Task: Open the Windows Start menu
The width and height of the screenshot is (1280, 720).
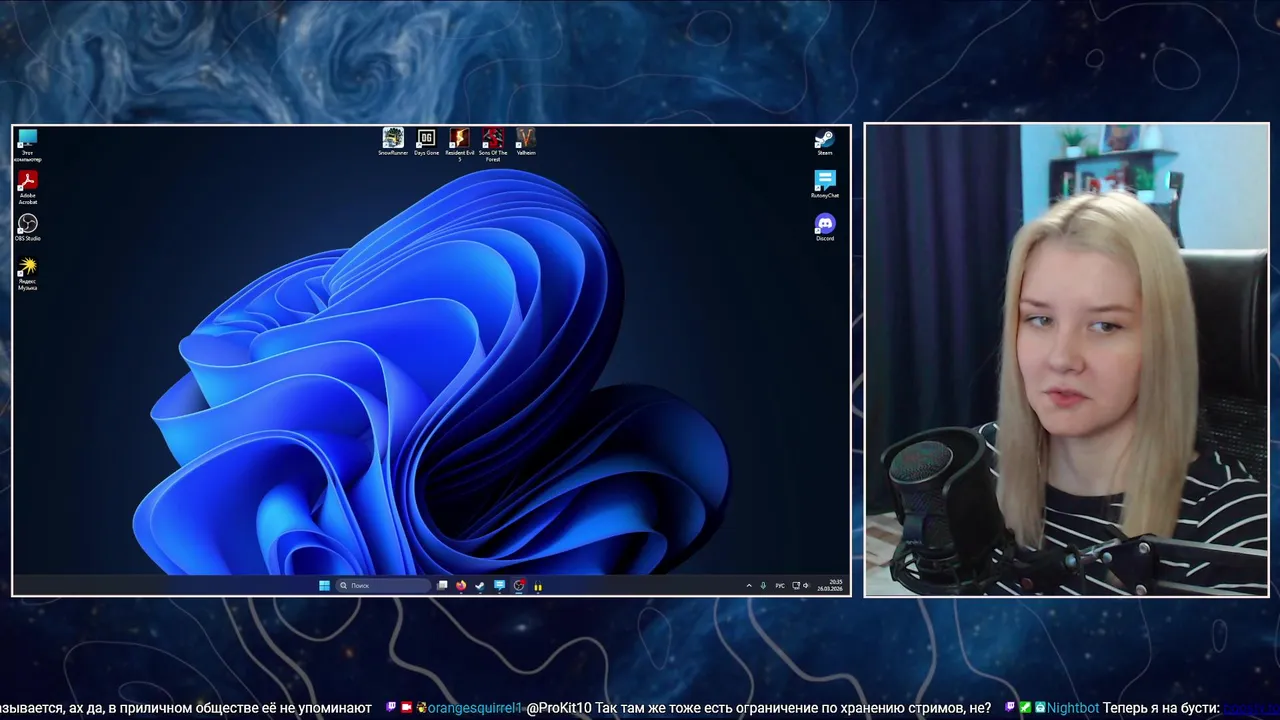Action: pos(324,586)
